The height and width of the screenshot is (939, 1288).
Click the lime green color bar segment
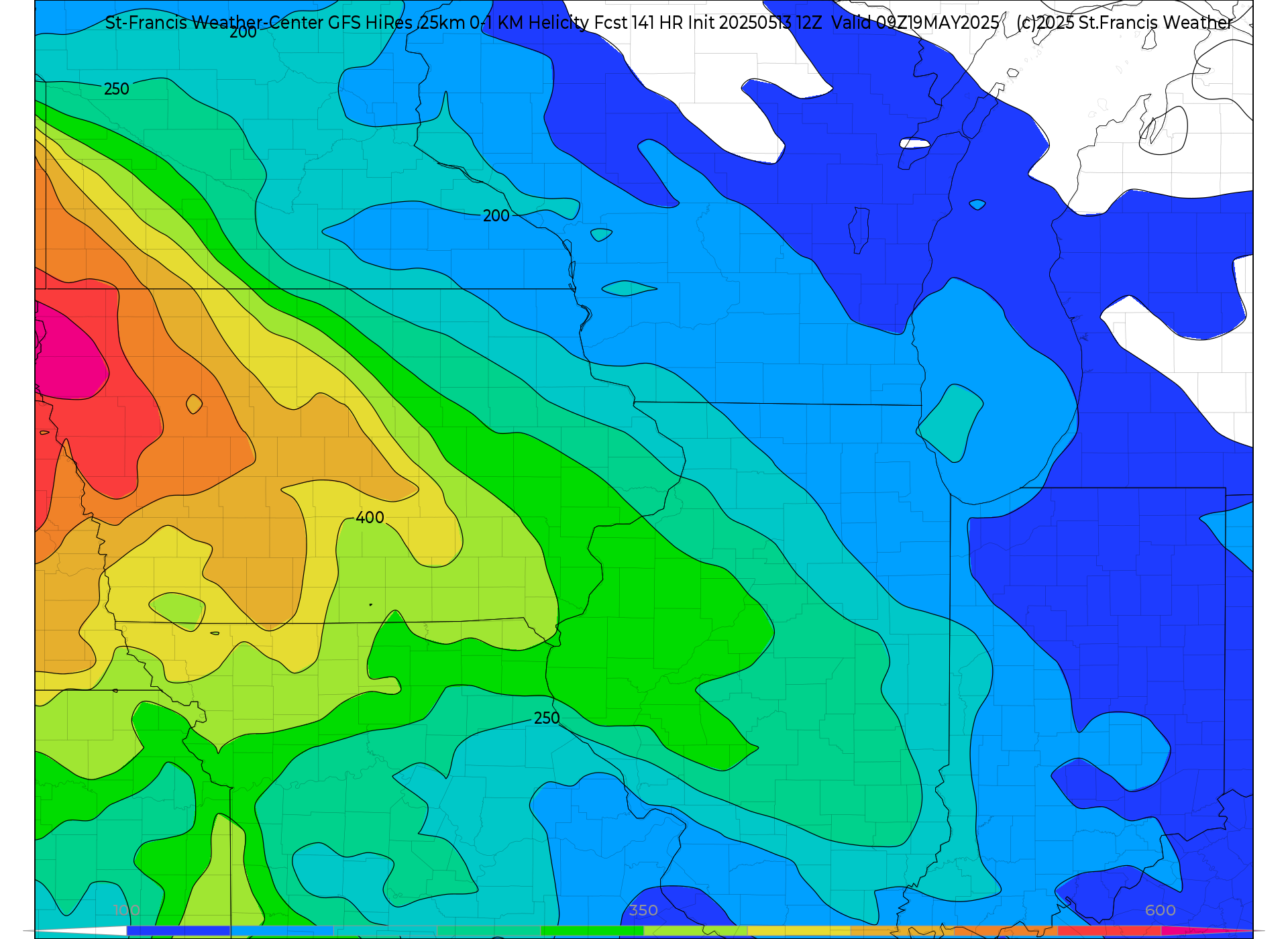(696, 931)
